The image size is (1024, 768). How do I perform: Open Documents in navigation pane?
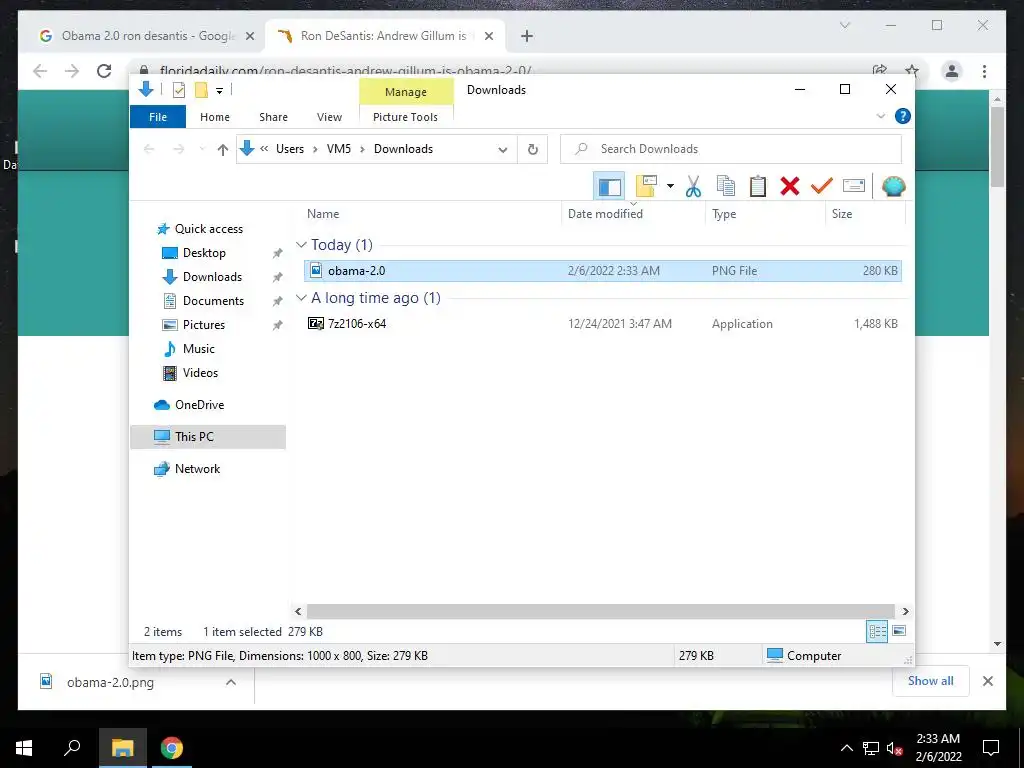click(214, 301)
